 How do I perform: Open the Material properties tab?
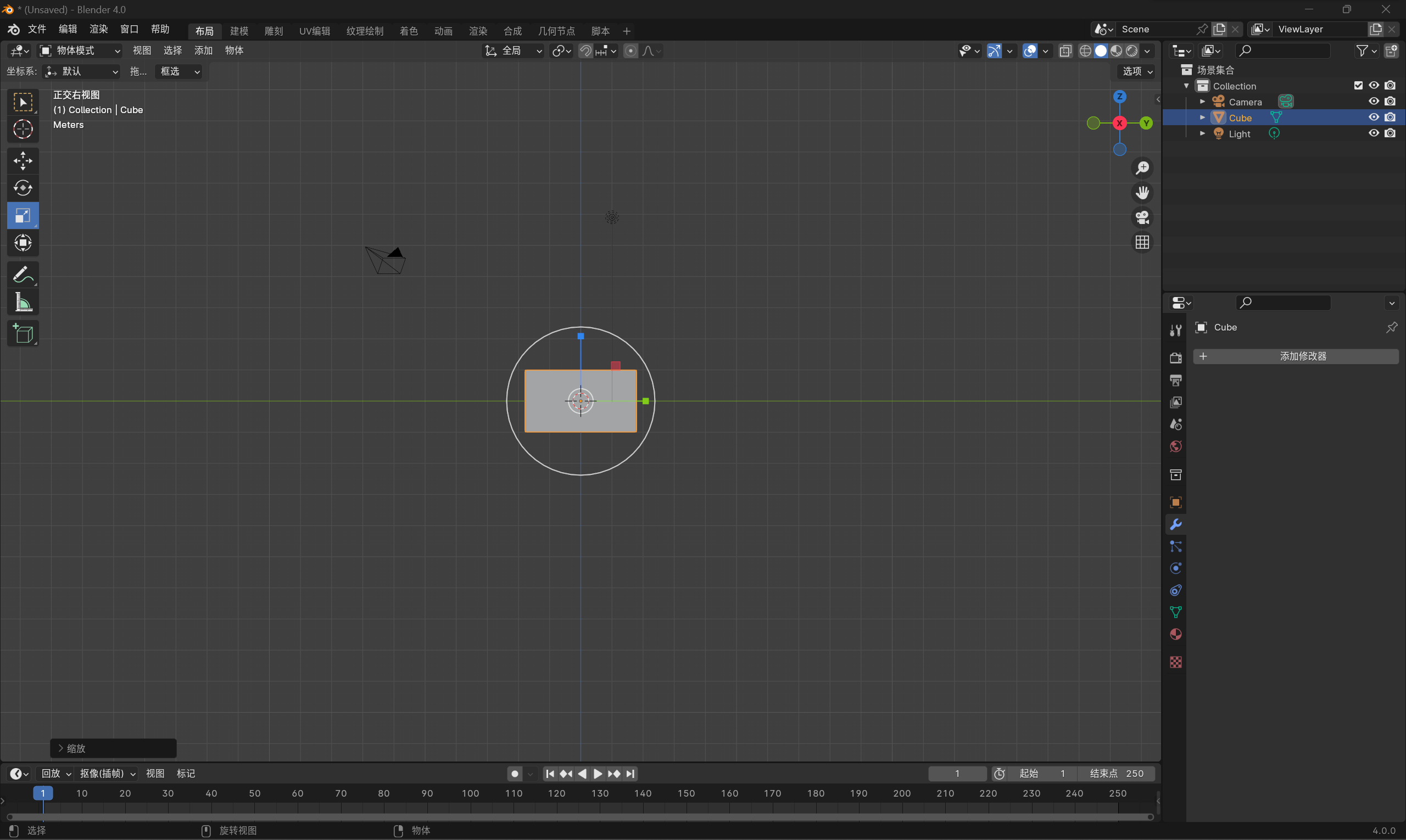point(1175,635)
